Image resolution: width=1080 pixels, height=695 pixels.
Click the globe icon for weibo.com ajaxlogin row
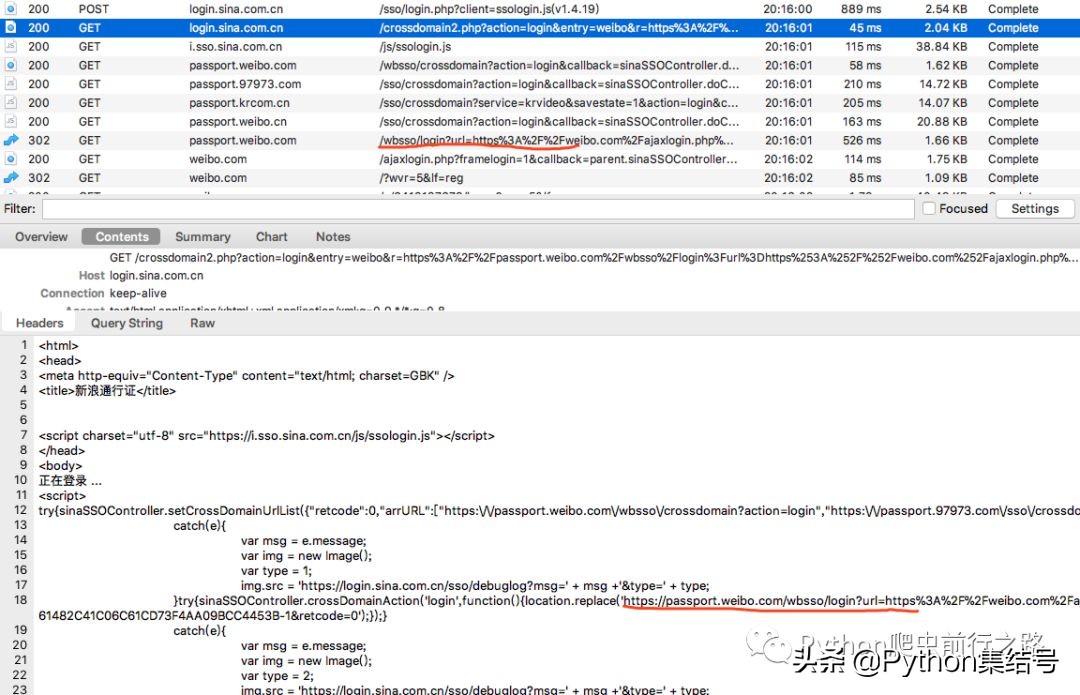tap(10, 159)
